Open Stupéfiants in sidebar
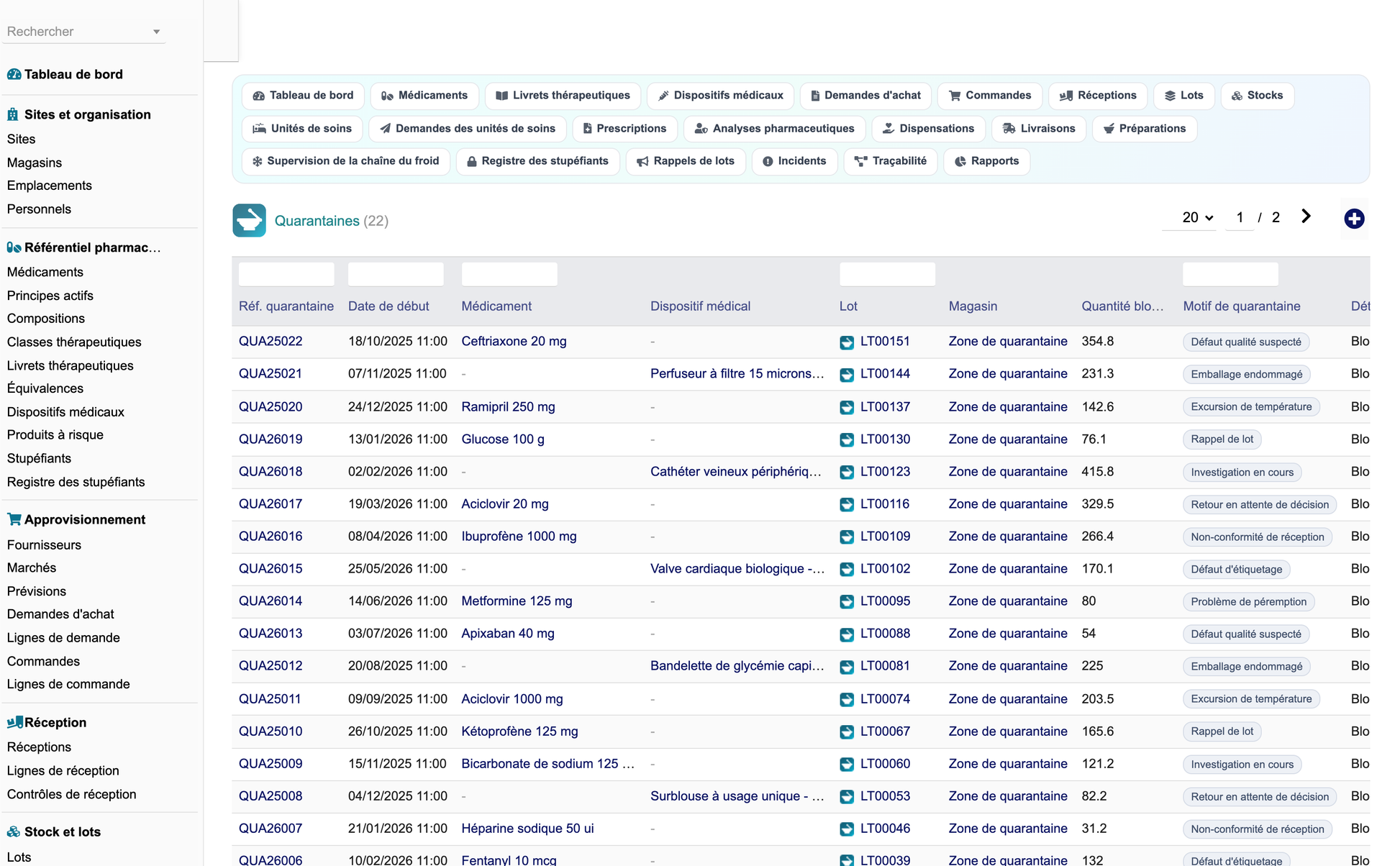This screenshot has height=866, width=1400. tap(39, 458)
